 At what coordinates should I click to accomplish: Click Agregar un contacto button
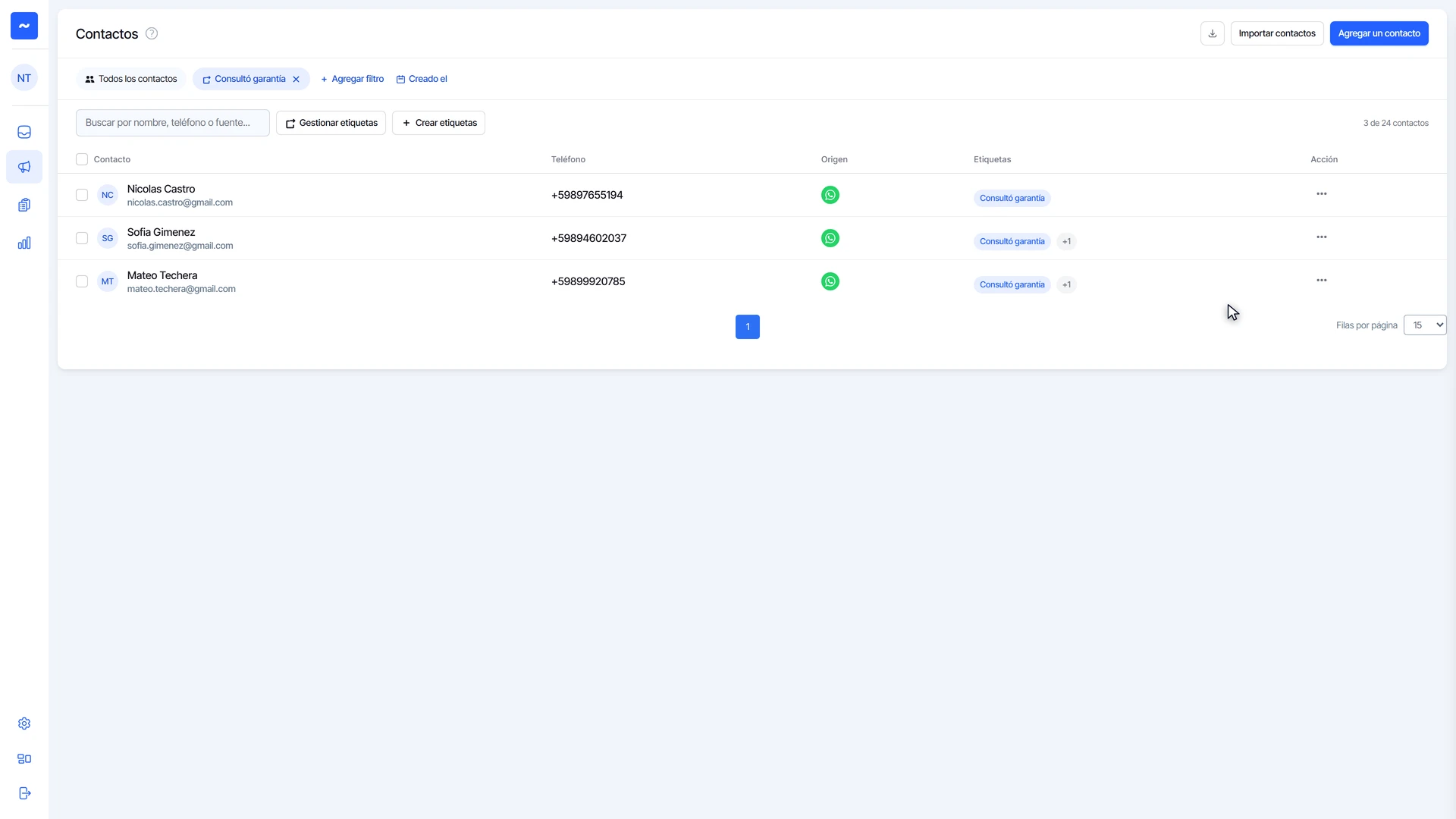(x=1379, y=33)
